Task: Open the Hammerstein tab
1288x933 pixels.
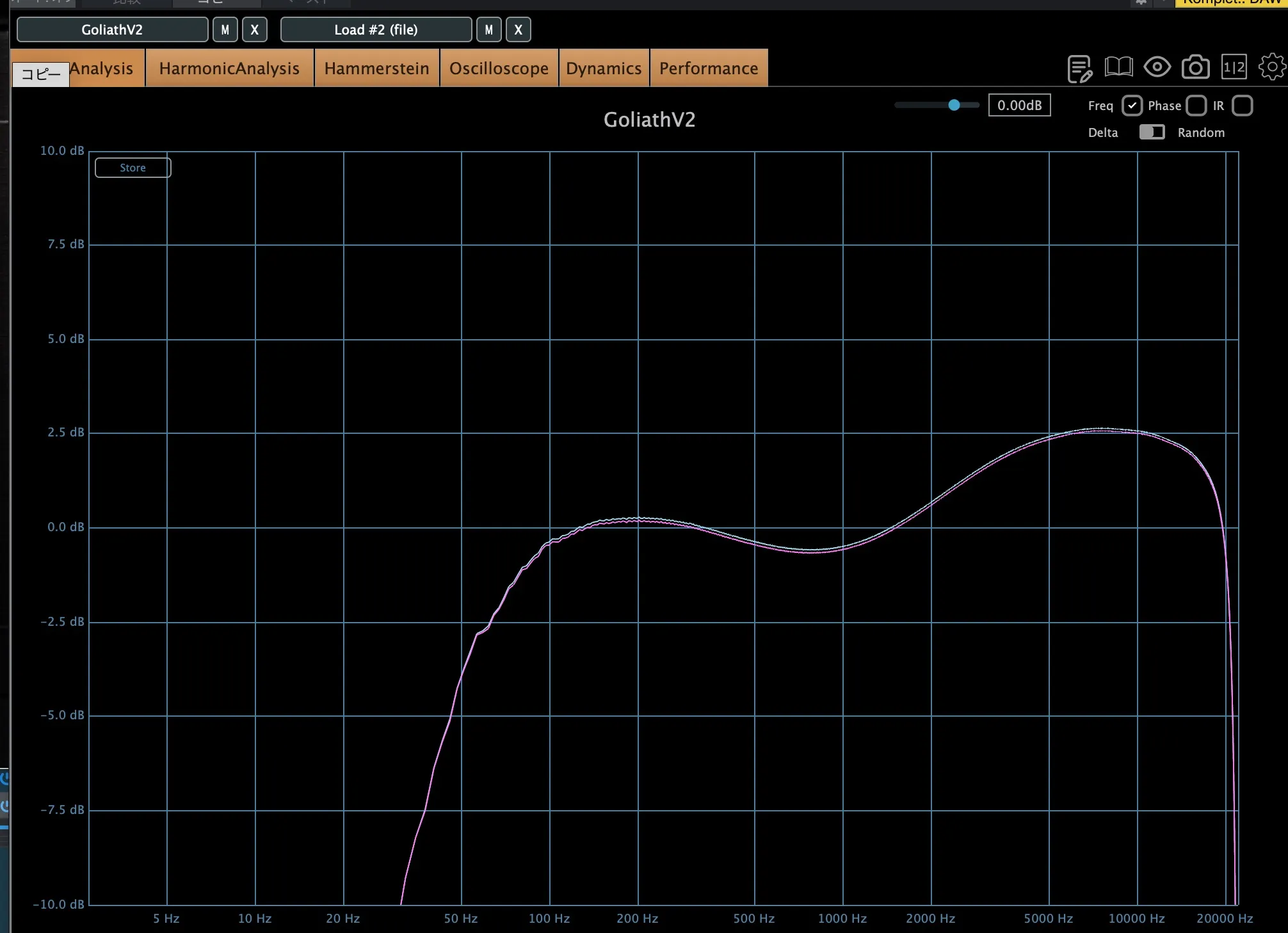Action: [376, 68]
